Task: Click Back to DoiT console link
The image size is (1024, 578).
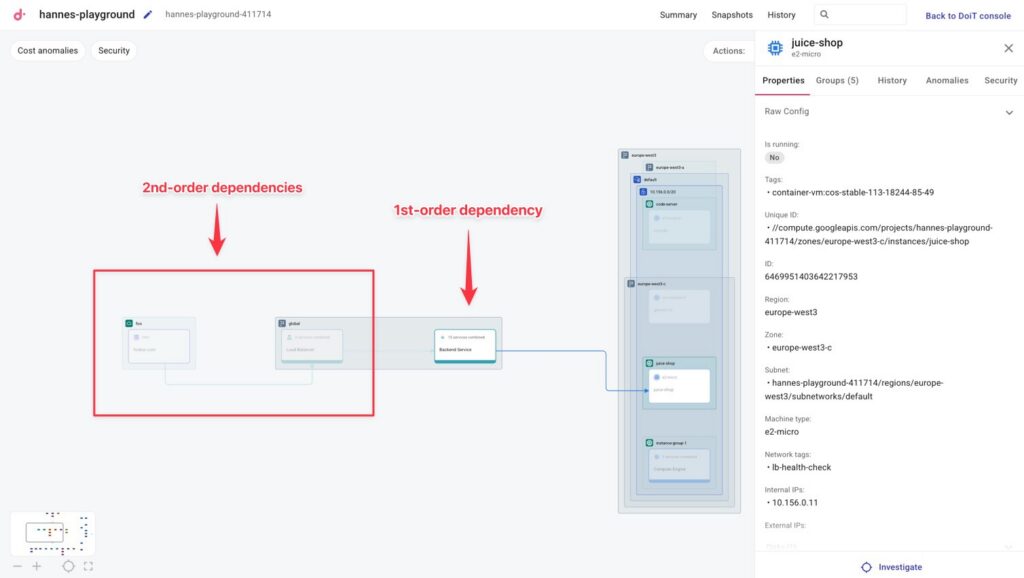Action: 967,16
